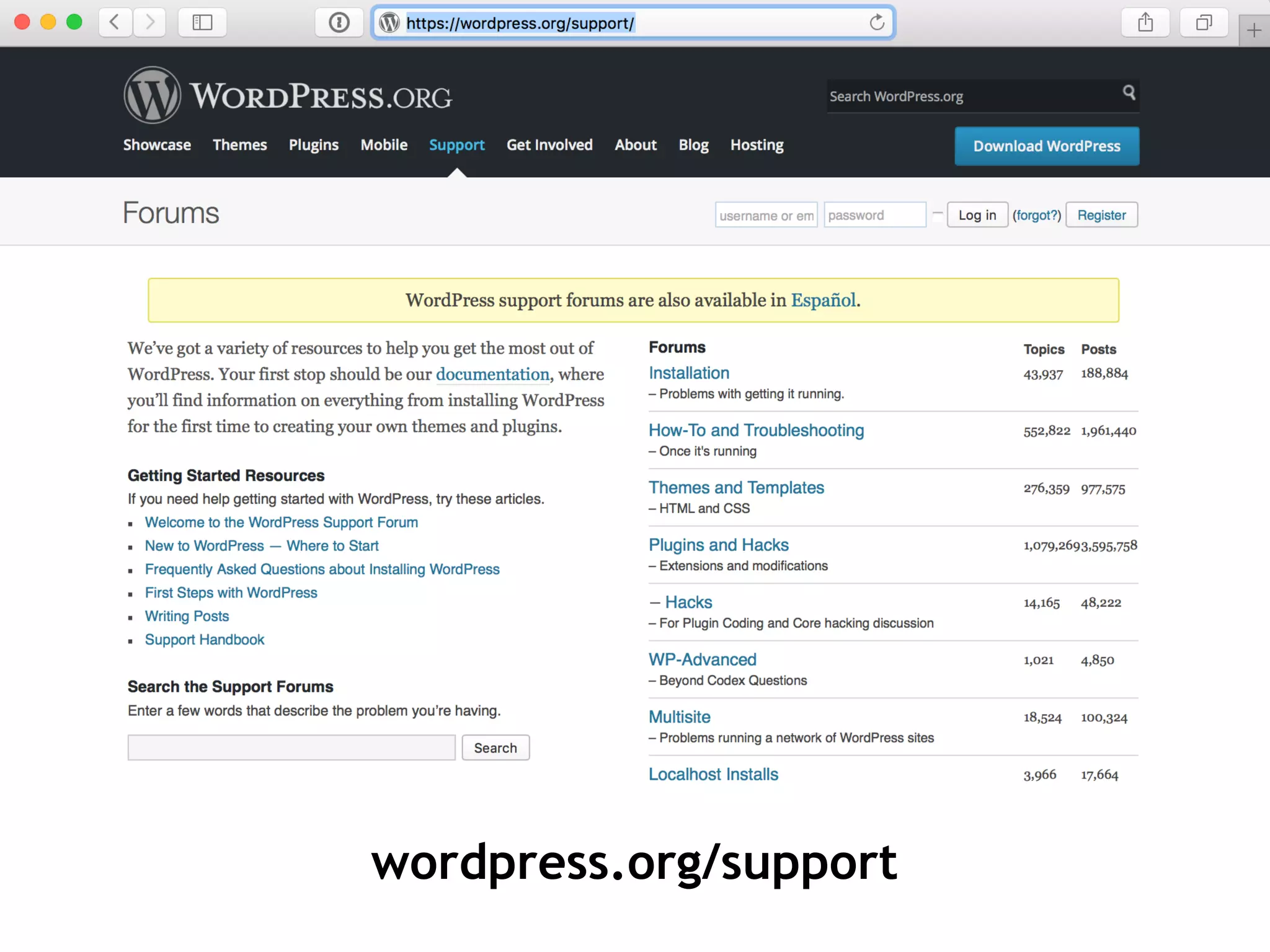Image resolution: width=1270 pixels, height=952 pixels.
Task: Reload the page with the refresh icon
Action: tap(877, 23)
